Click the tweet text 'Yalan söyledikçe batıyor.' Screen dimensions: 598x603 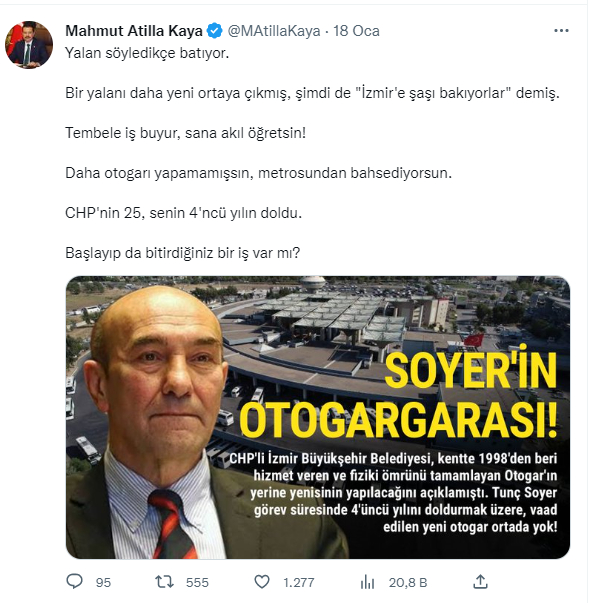coord(147,53)
